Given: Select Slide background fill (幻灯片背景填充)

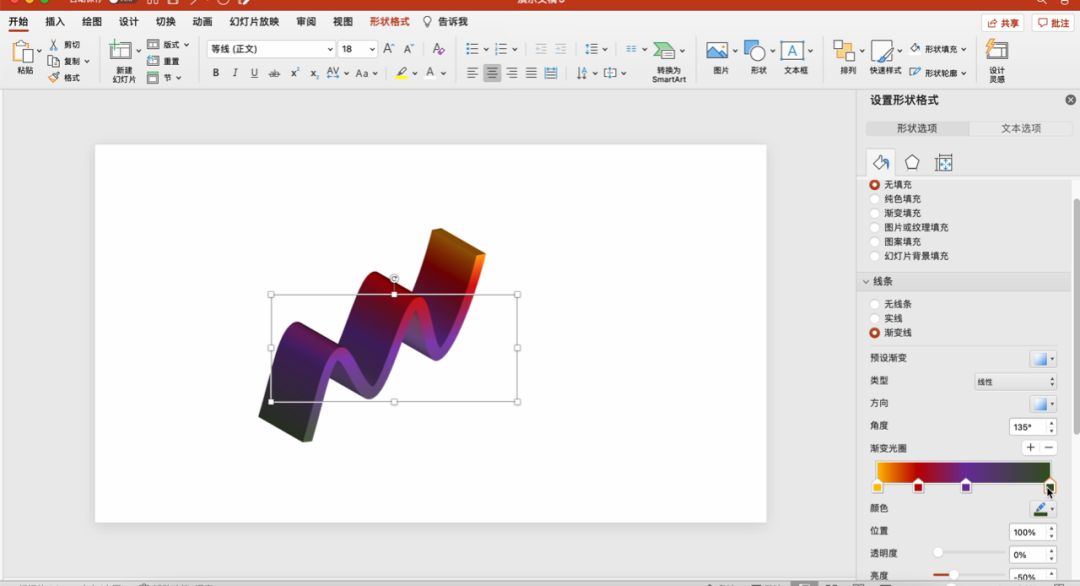Looking at the screenshot, I should click(875, 256).
